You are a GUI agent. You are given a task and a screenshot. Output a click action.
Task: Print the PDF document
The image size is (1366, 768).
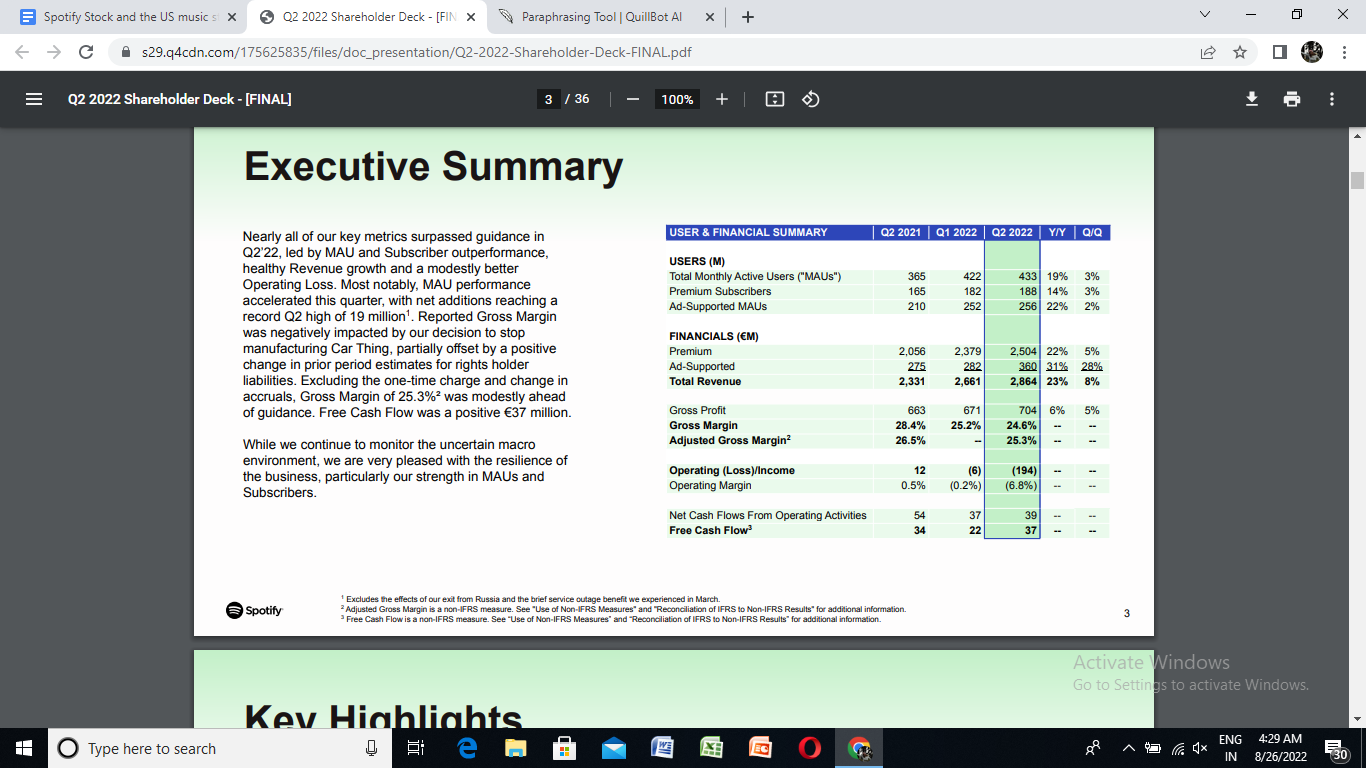[x=1292, y=99]
